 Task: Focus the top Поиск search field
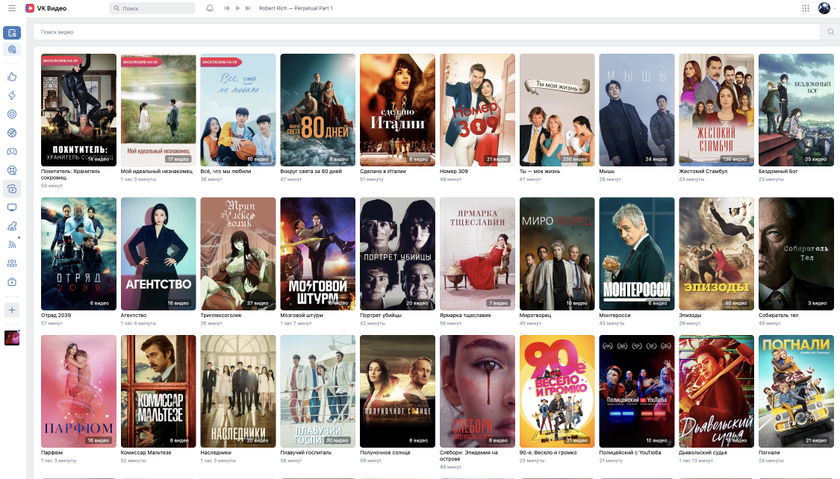tap(152, 8)
